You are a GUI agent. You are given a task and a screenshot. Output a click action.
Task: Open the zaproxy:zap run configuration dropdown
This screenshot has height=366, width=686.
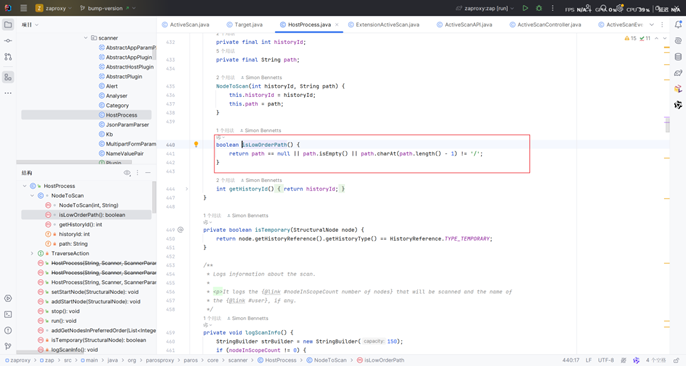485,8
